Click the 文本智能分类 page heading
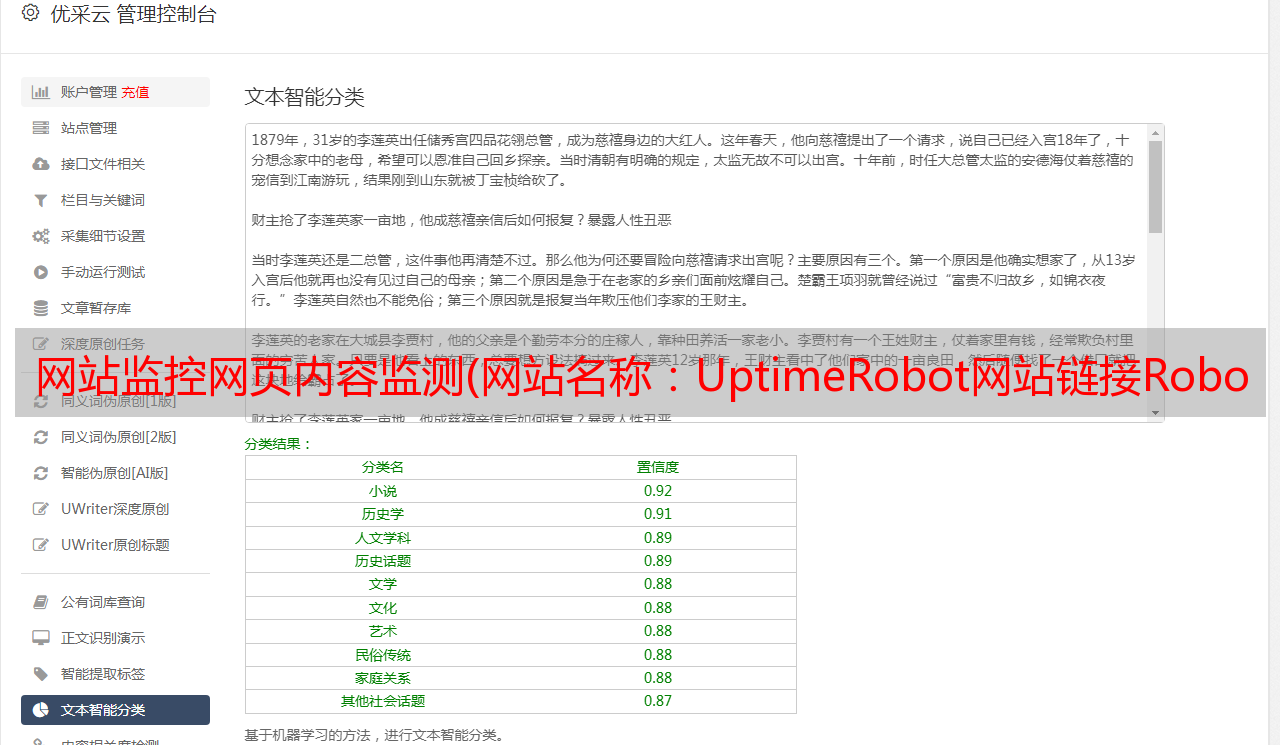This screenshot has width=1280, height=745. pos(305,97)
